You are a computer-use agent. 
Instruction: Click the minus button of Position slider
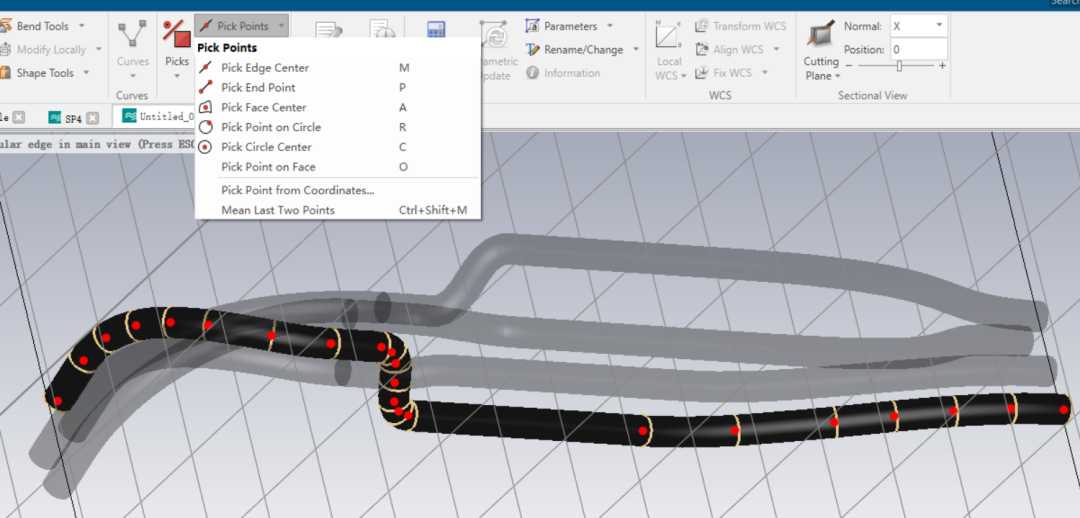(849, 65)
